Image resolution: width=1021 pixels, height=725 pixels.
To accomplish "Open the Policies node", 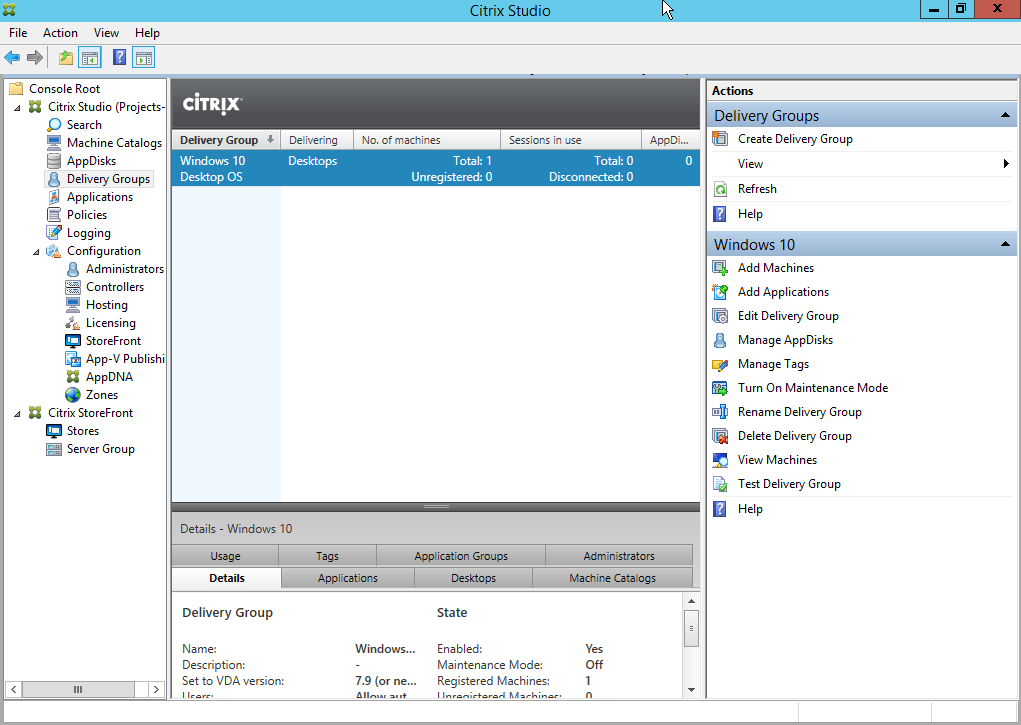I will pyautogui.click(x=87, y=214).
